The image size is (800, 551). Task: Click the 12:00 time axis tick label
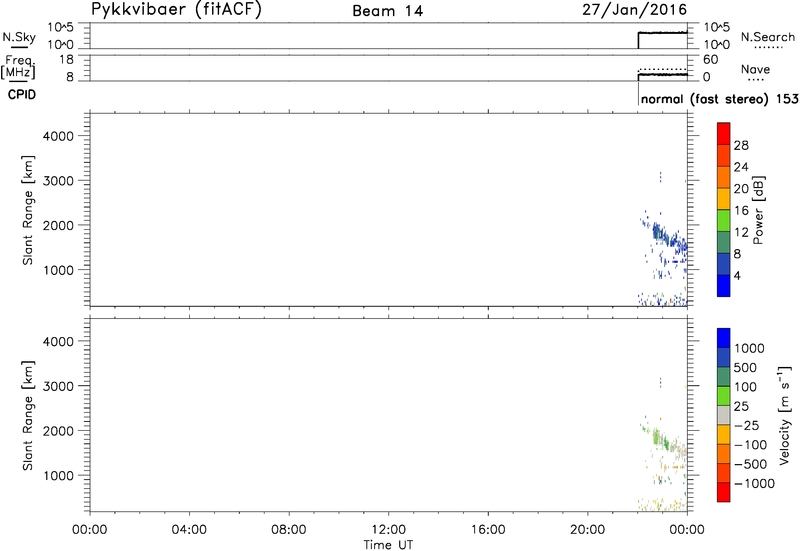388,530
